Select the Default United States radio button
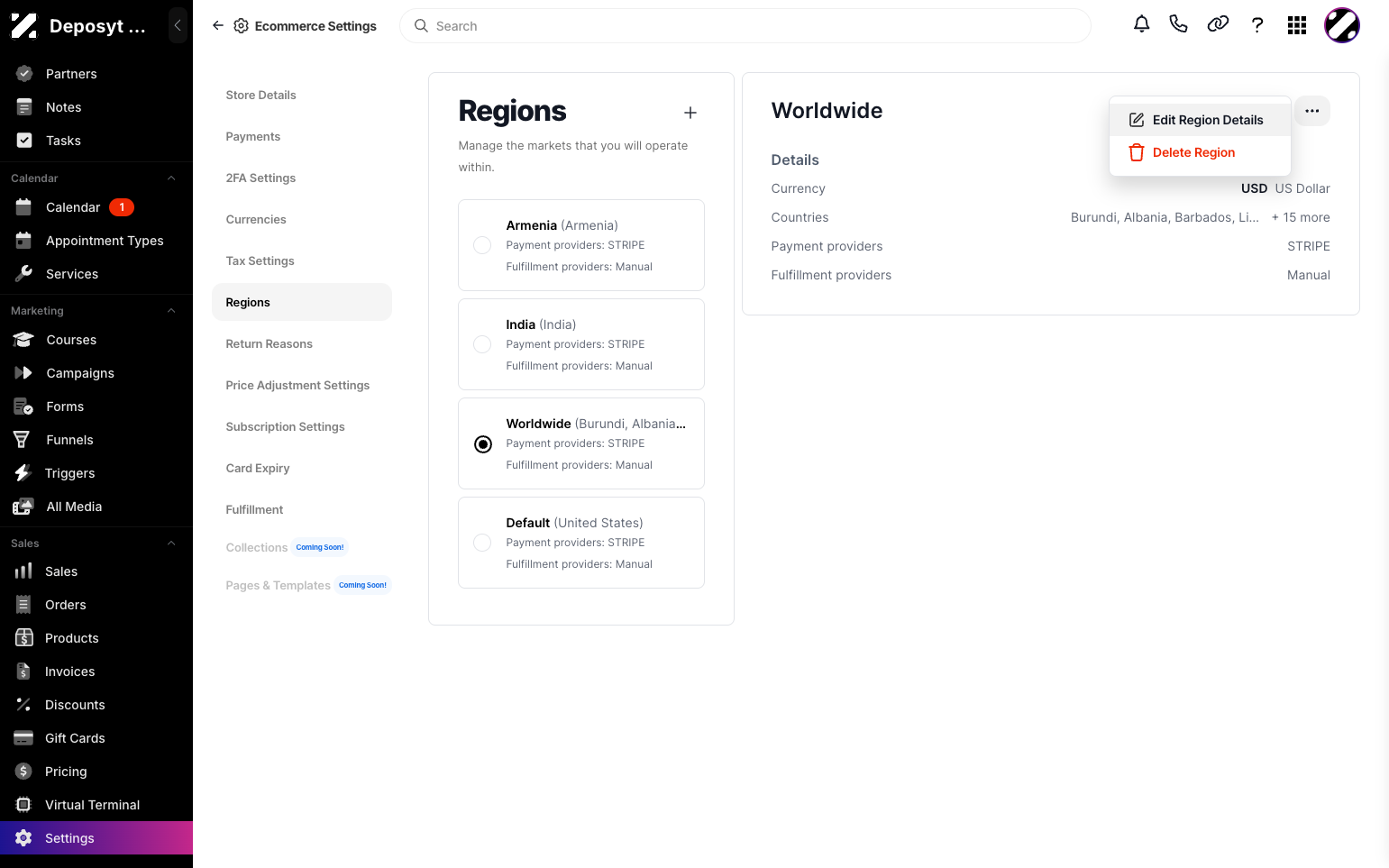1389x868 pixels. tap(483, 543)
